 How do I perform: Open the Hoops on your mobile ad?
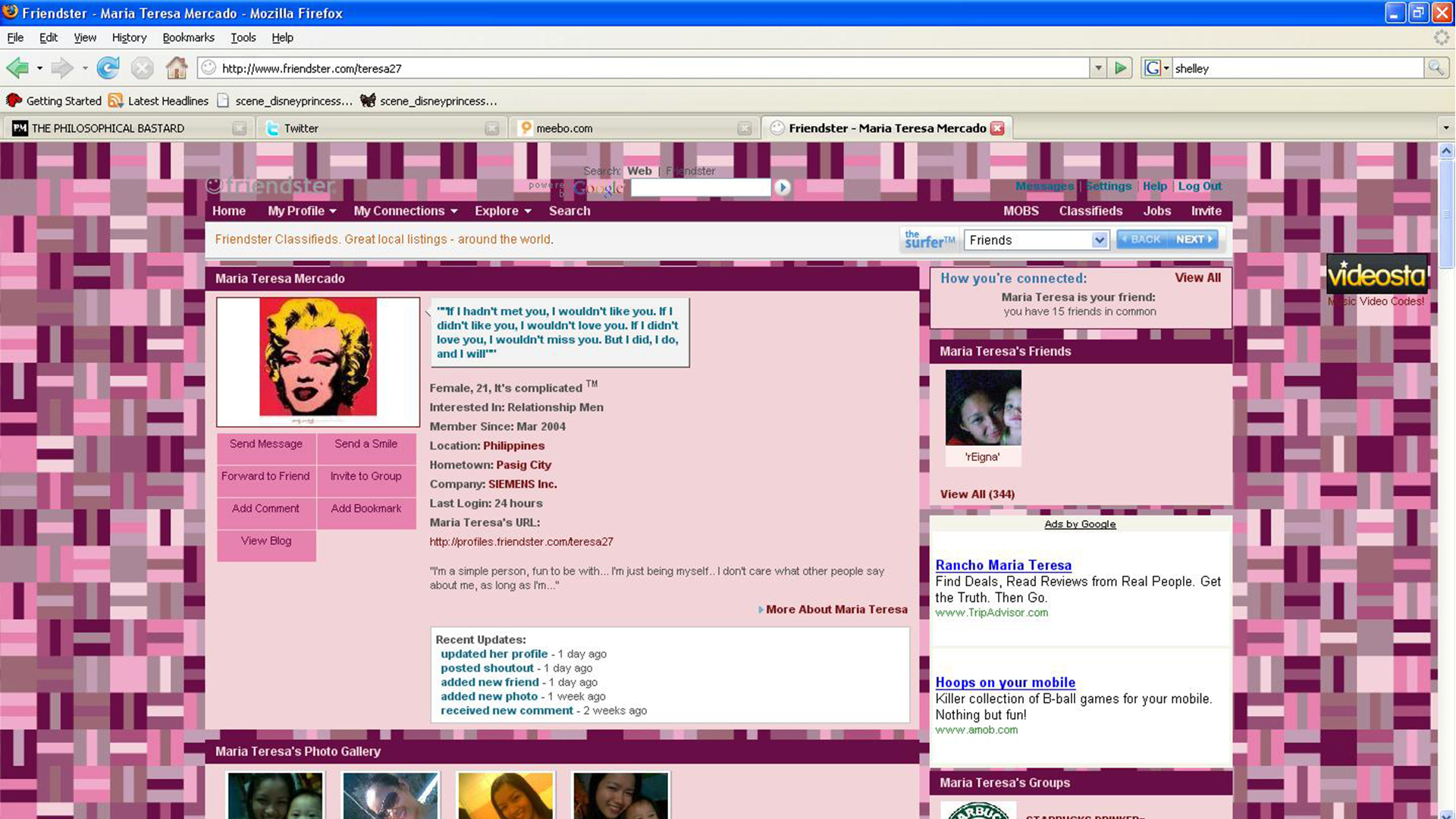pyautogui.click(x=1005, y=682)
